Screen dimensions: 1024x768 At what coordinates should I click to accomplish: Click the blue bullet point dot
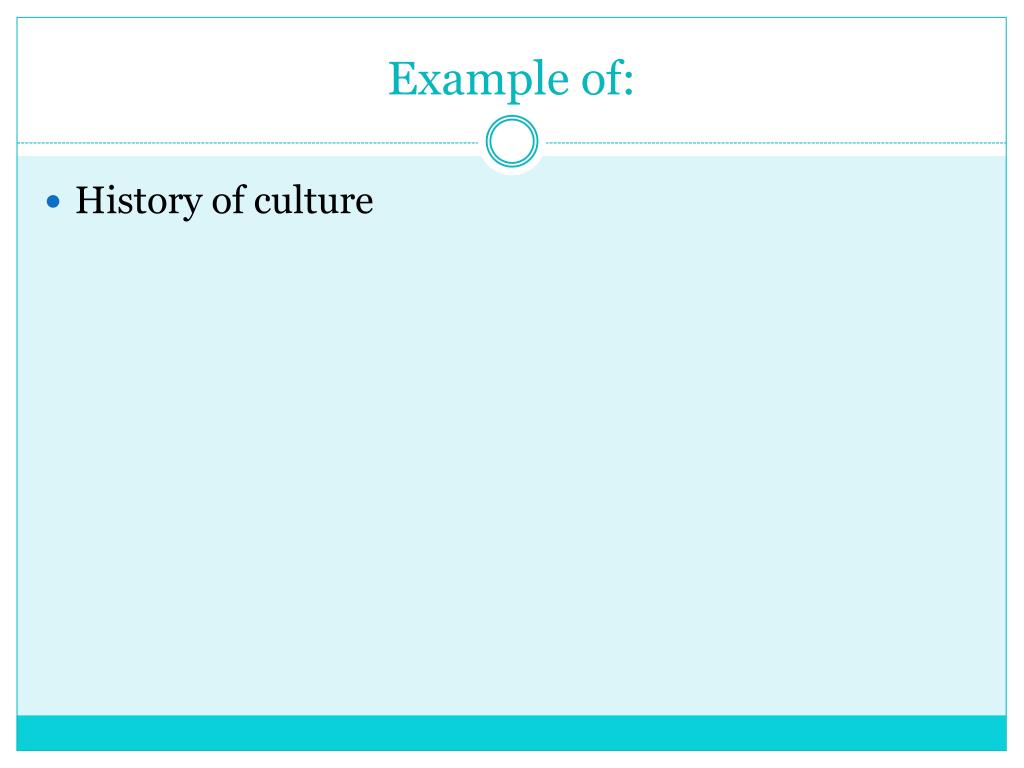pyautogui.click(x=54, y=202)
